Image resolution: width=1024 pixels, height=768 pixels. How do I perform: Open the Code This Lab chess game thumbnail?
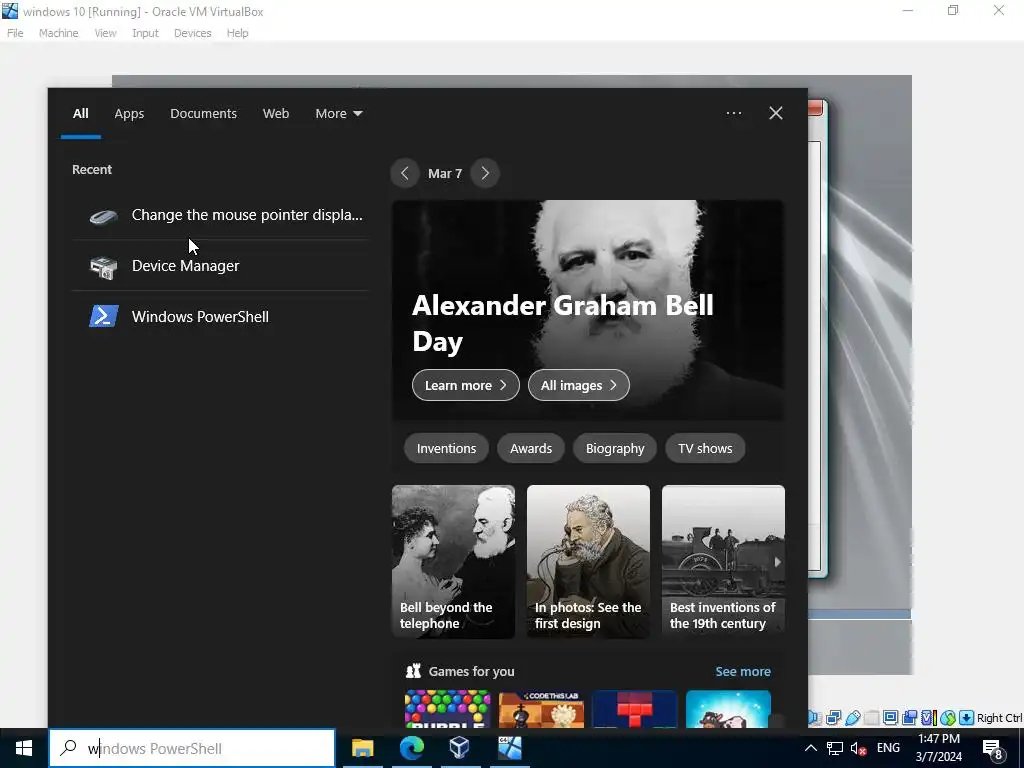(x=541, y=709)
